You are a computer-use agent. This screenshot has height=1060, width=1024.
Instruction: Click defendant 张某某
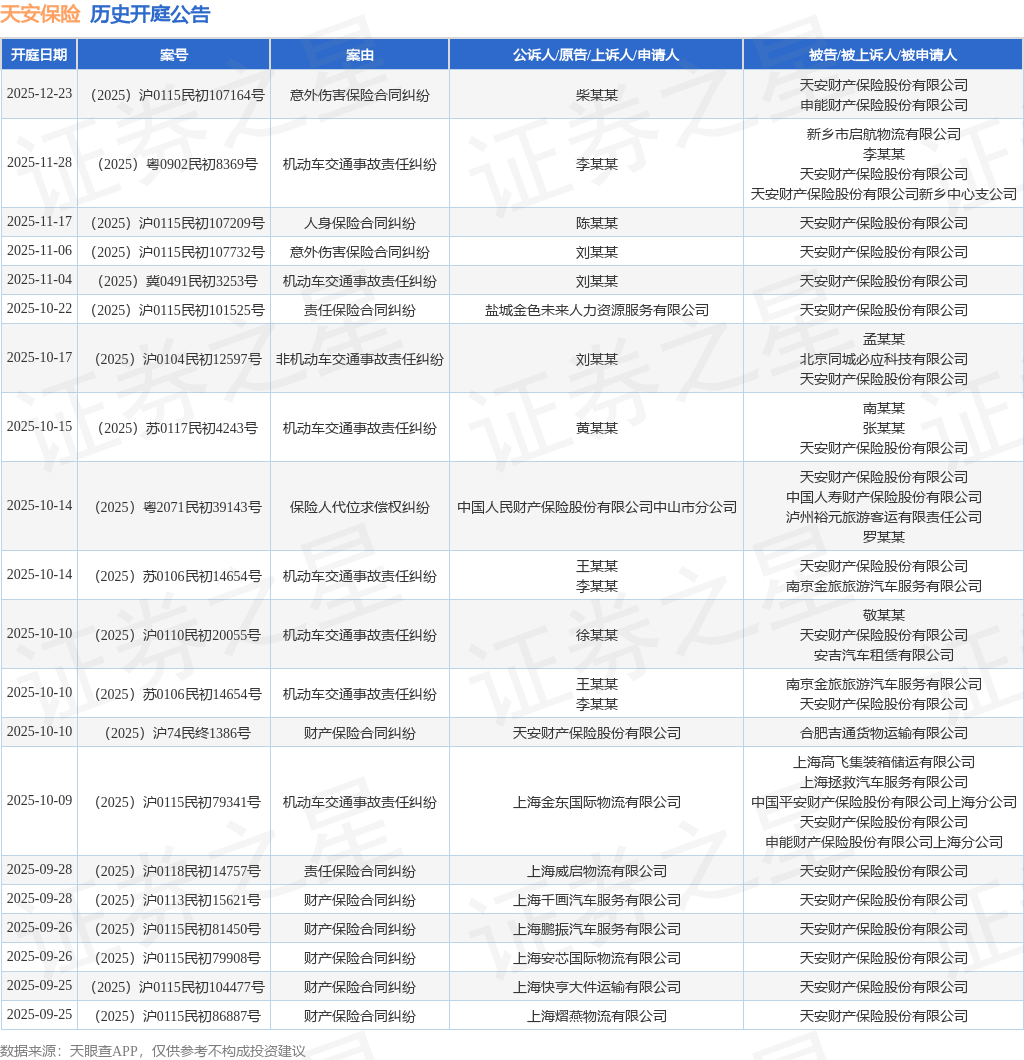coord(883,428)
